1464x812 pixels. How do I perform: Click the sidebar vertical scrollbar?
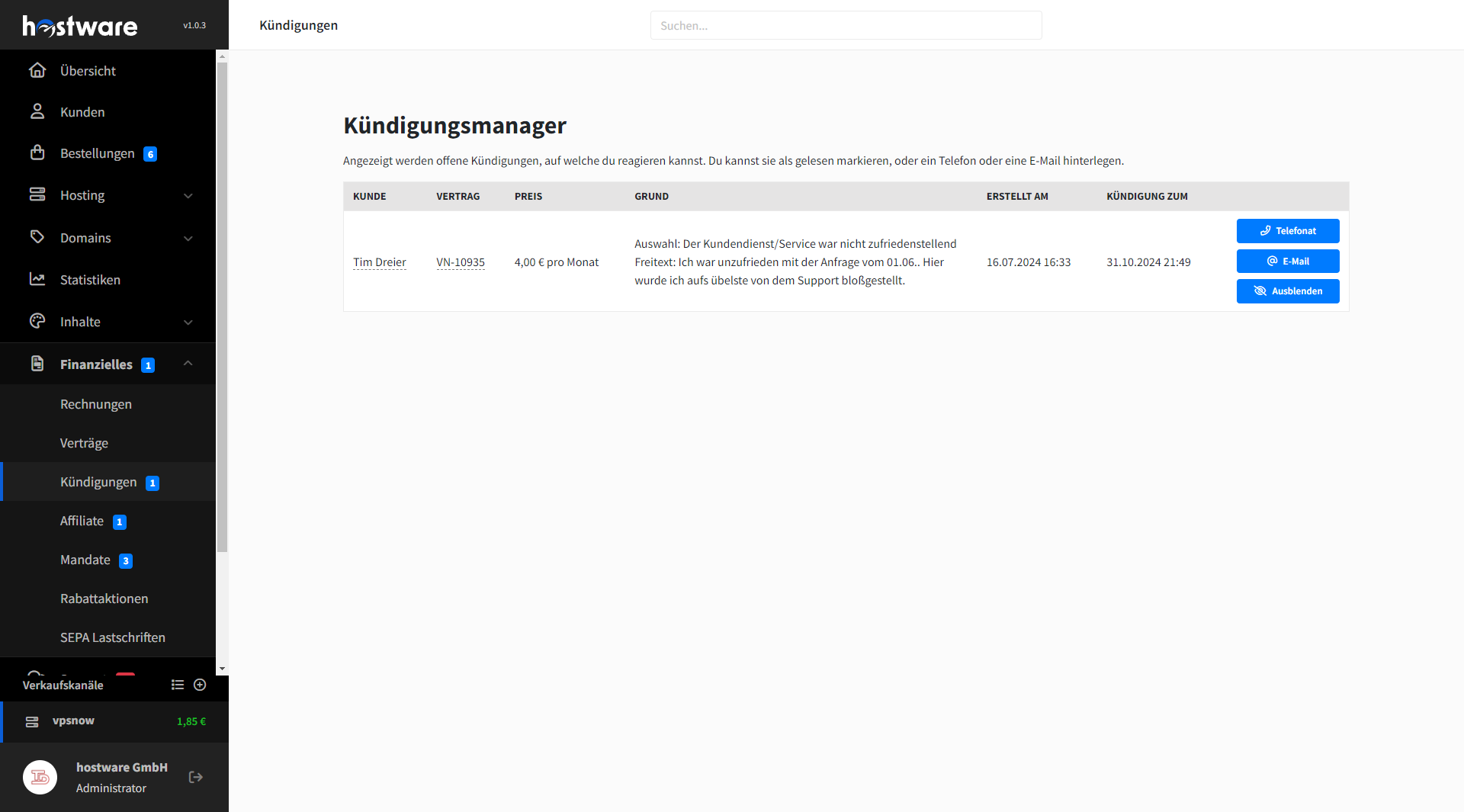click(222, 305)
